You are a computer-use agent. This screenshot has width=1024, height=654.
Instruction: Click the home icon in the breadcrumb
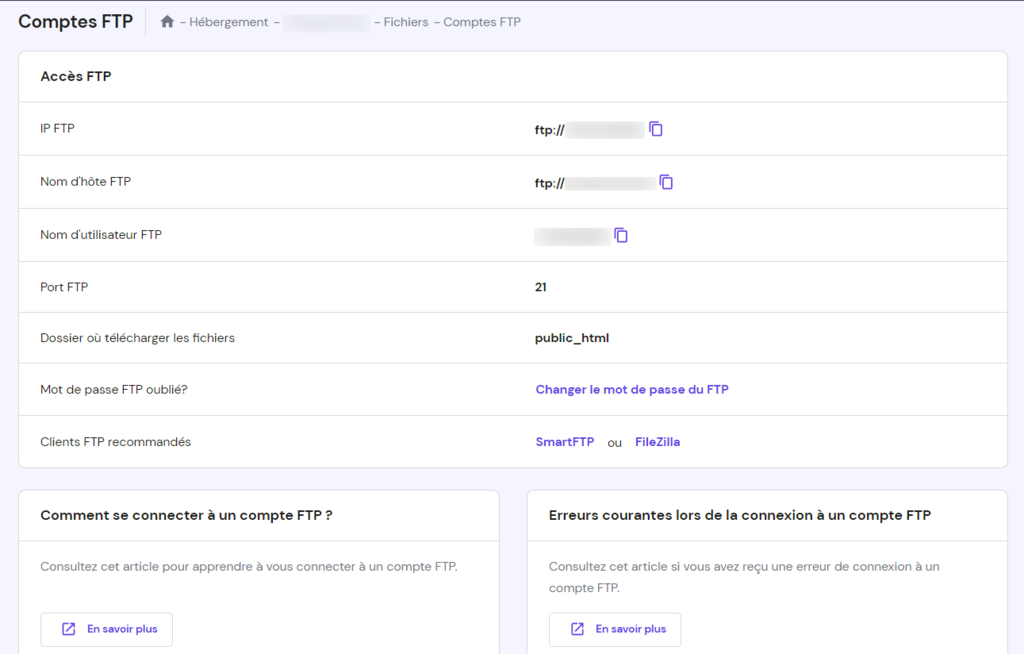tap(167, 21)
